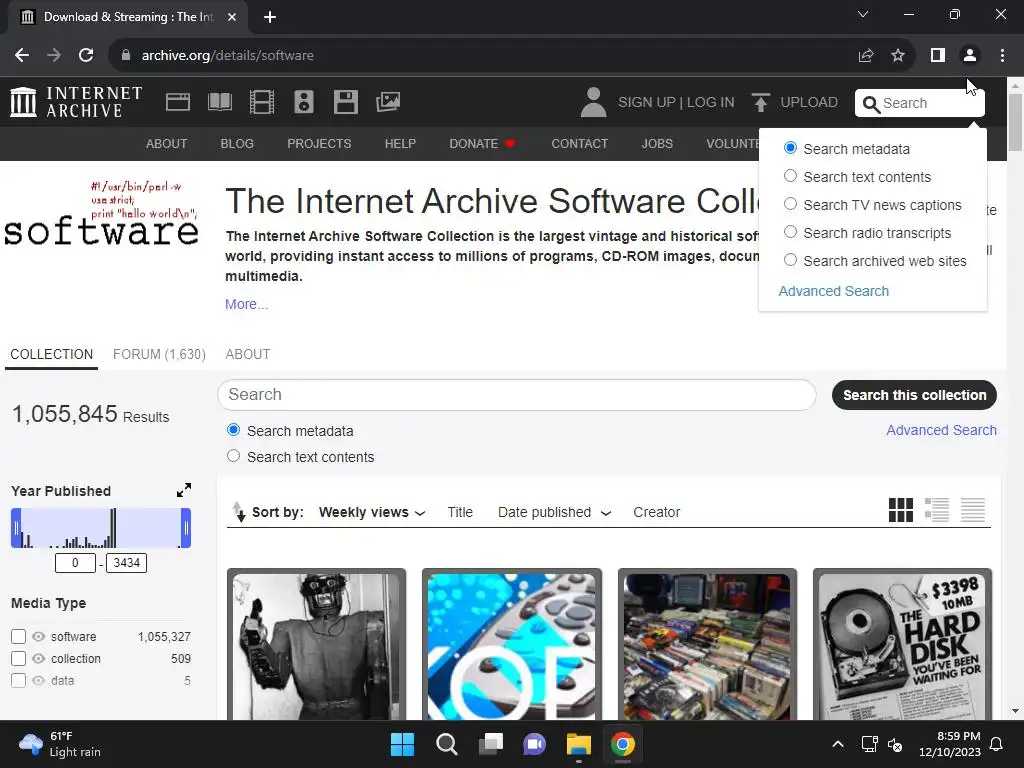Select Search text contents in top dropdown

click(790, 176)
